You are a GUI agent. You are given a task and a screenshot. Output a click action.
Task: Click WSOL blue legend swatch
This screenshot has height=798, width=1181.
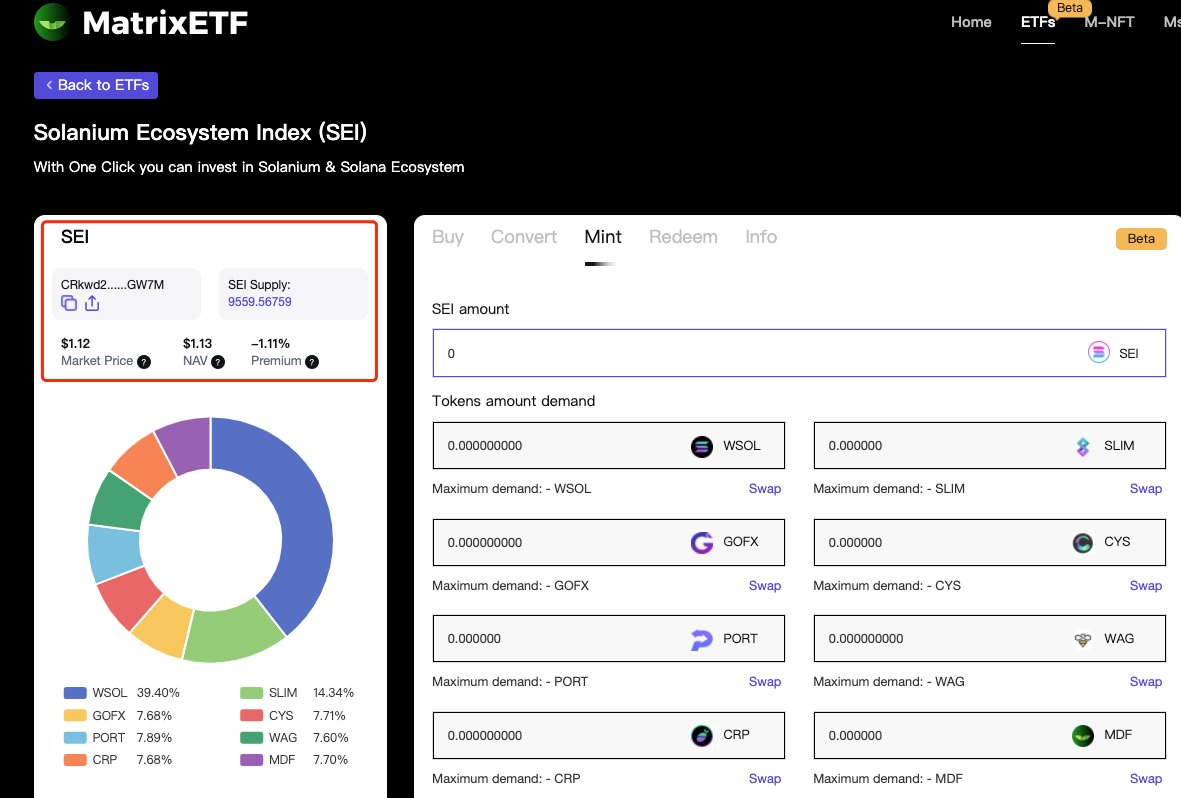pos(75,693)
